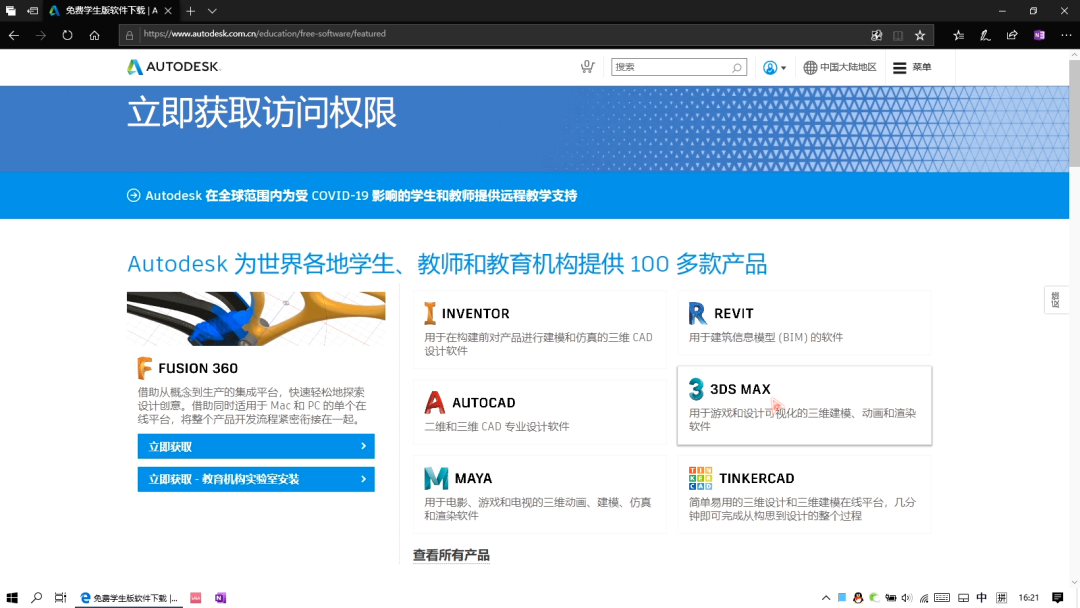Open 查看所有产品 link
This screenshot has height=608, width=1080.
pos(451,555)
